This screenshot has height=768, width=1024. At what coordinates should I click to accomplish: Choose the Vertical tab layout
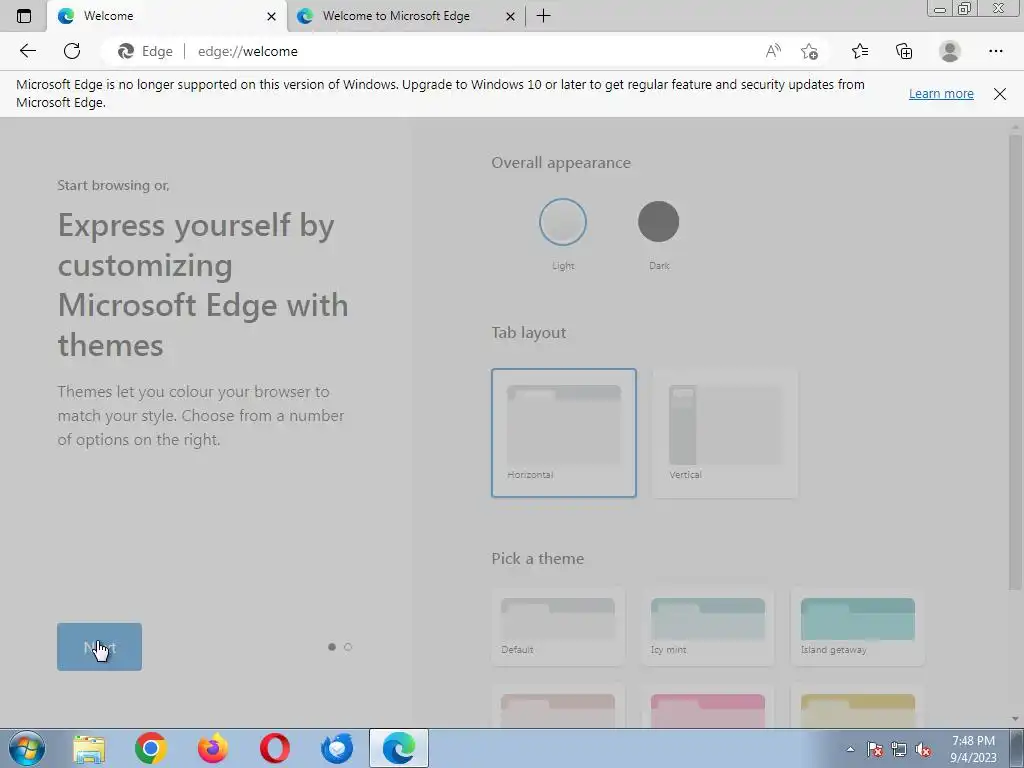click(x=725, y=433)
